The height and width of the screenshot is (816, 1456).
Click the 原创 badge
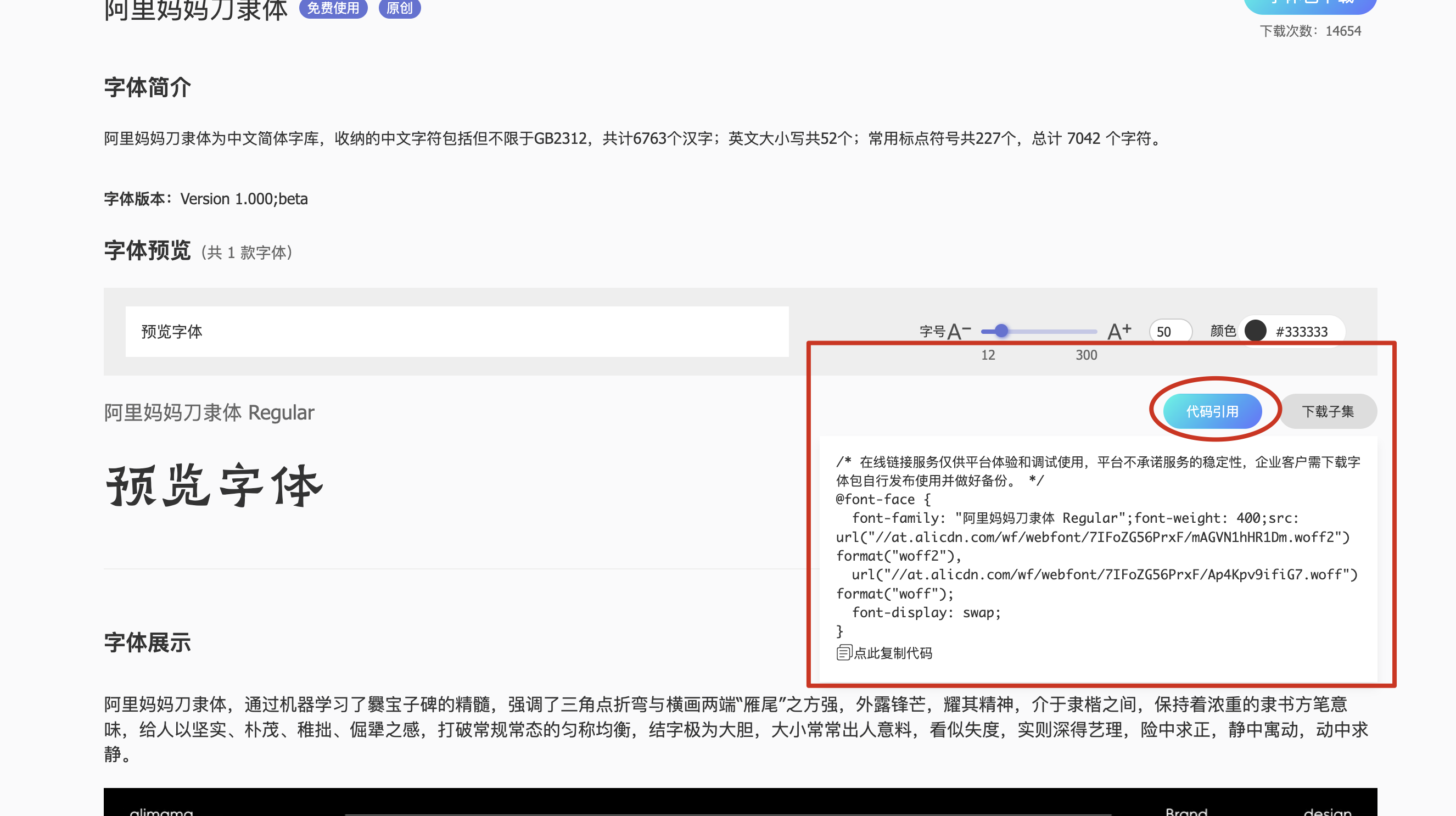pyautogui.click(x=399, y=8)
